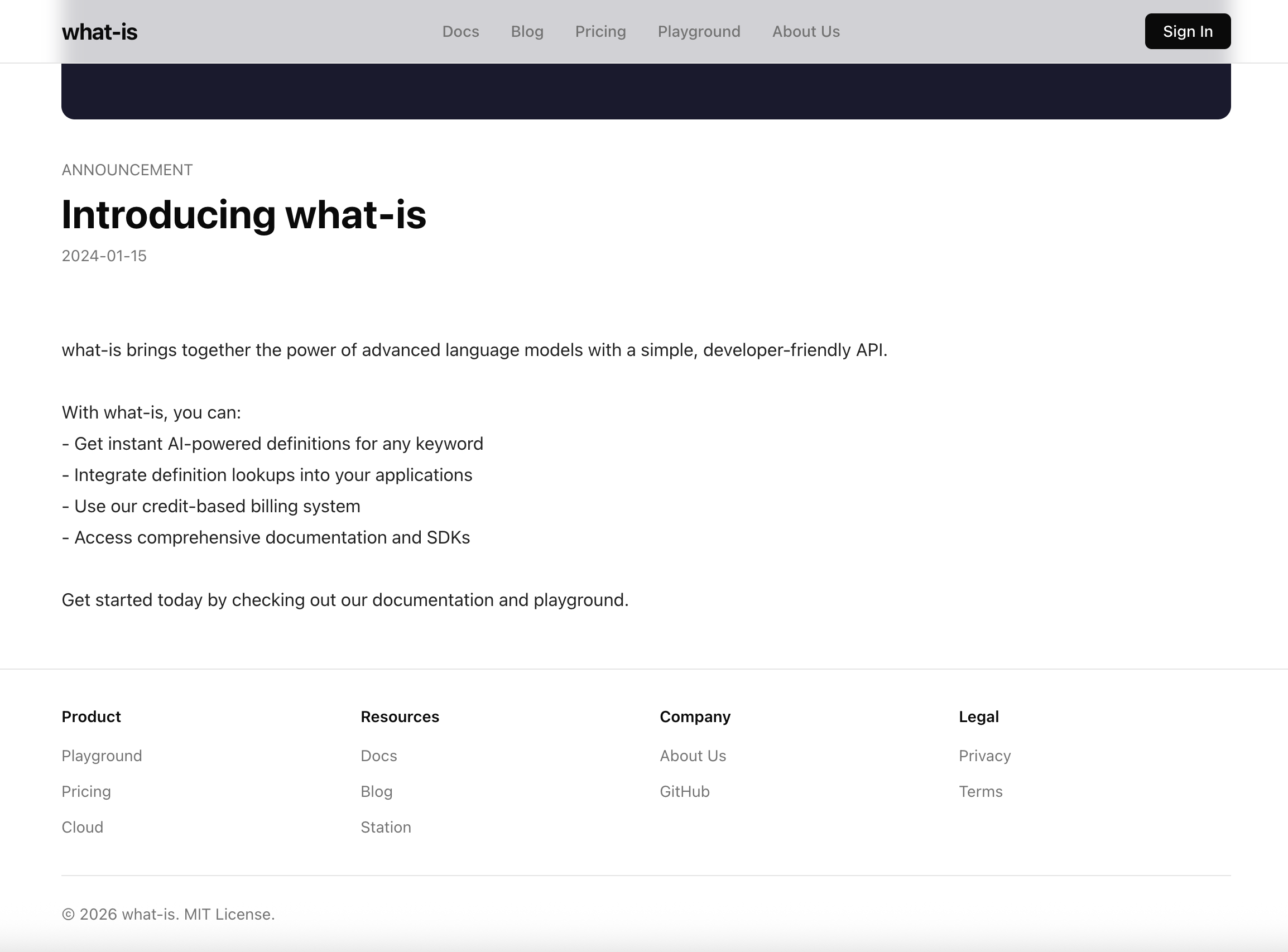
Task: Click the dark hero banner image
Action: tap(646, 91)
